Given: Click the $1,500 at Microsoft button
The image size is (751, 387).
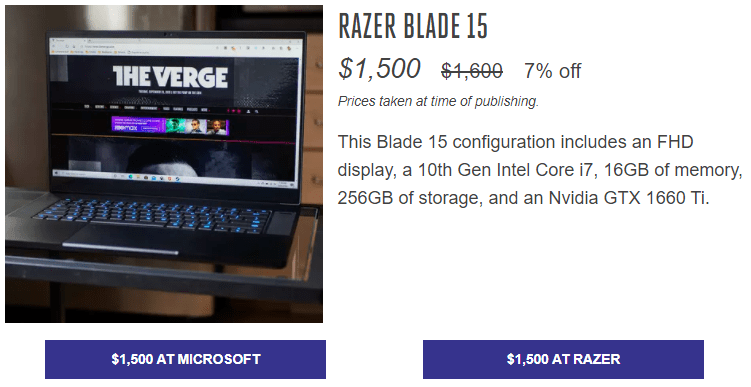Looking at the screenshot, I should tap(185, 359).
